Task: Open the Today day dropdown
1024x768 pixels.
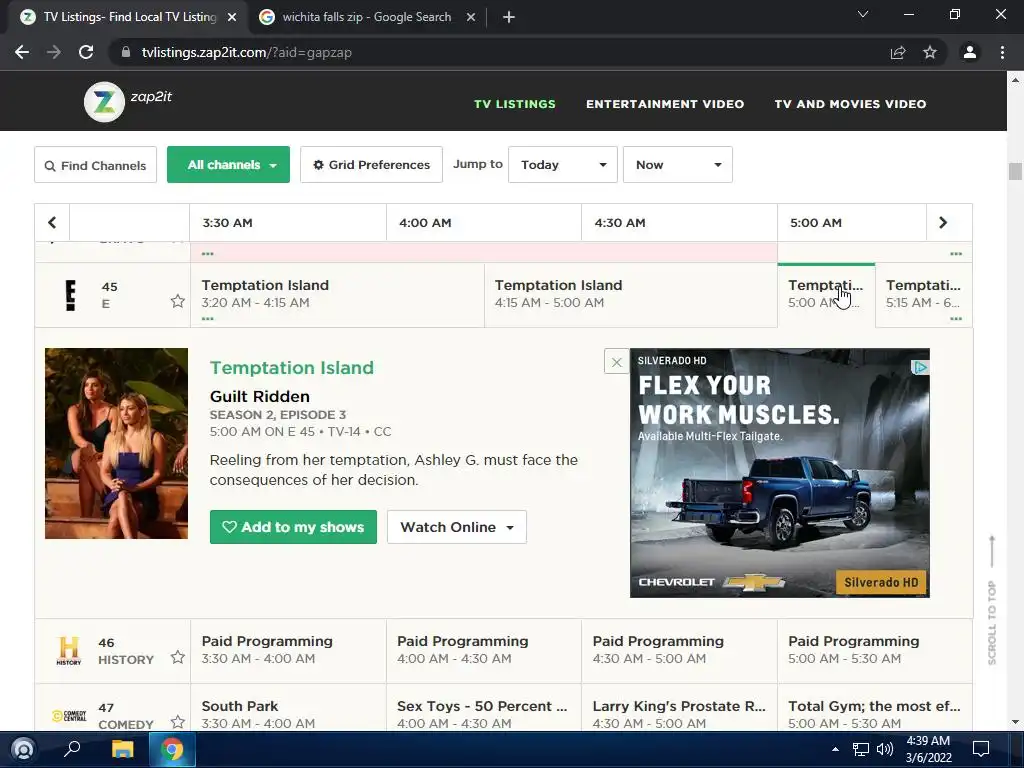Action: click(563, 165)
